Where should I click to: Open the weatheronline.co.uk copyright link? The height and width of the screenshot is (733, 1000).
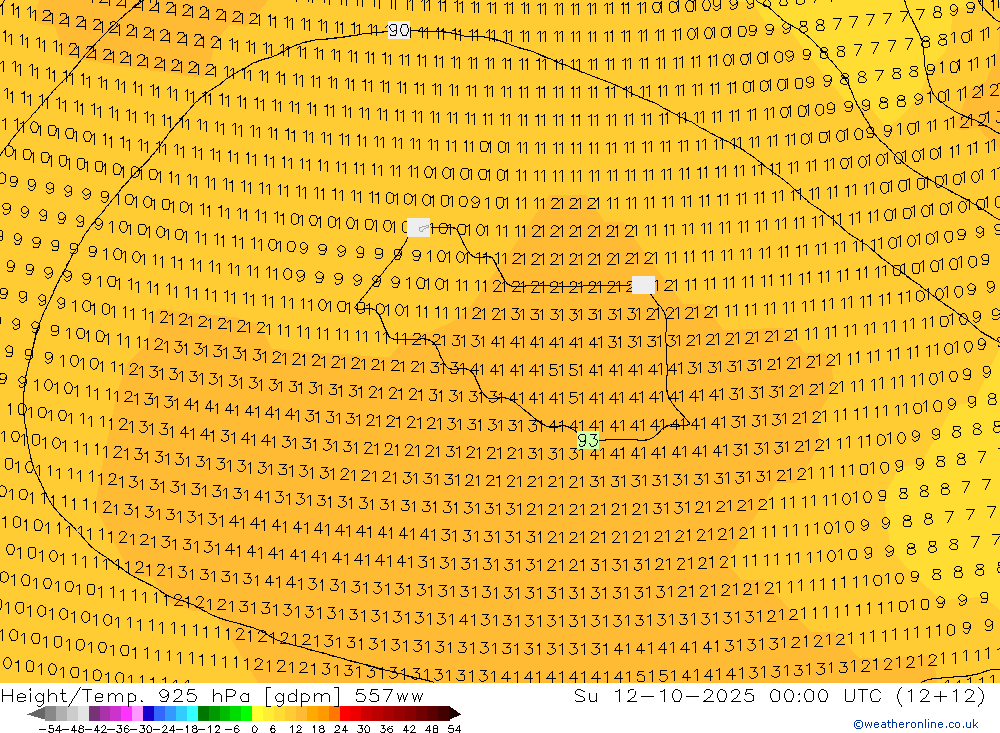916,723
